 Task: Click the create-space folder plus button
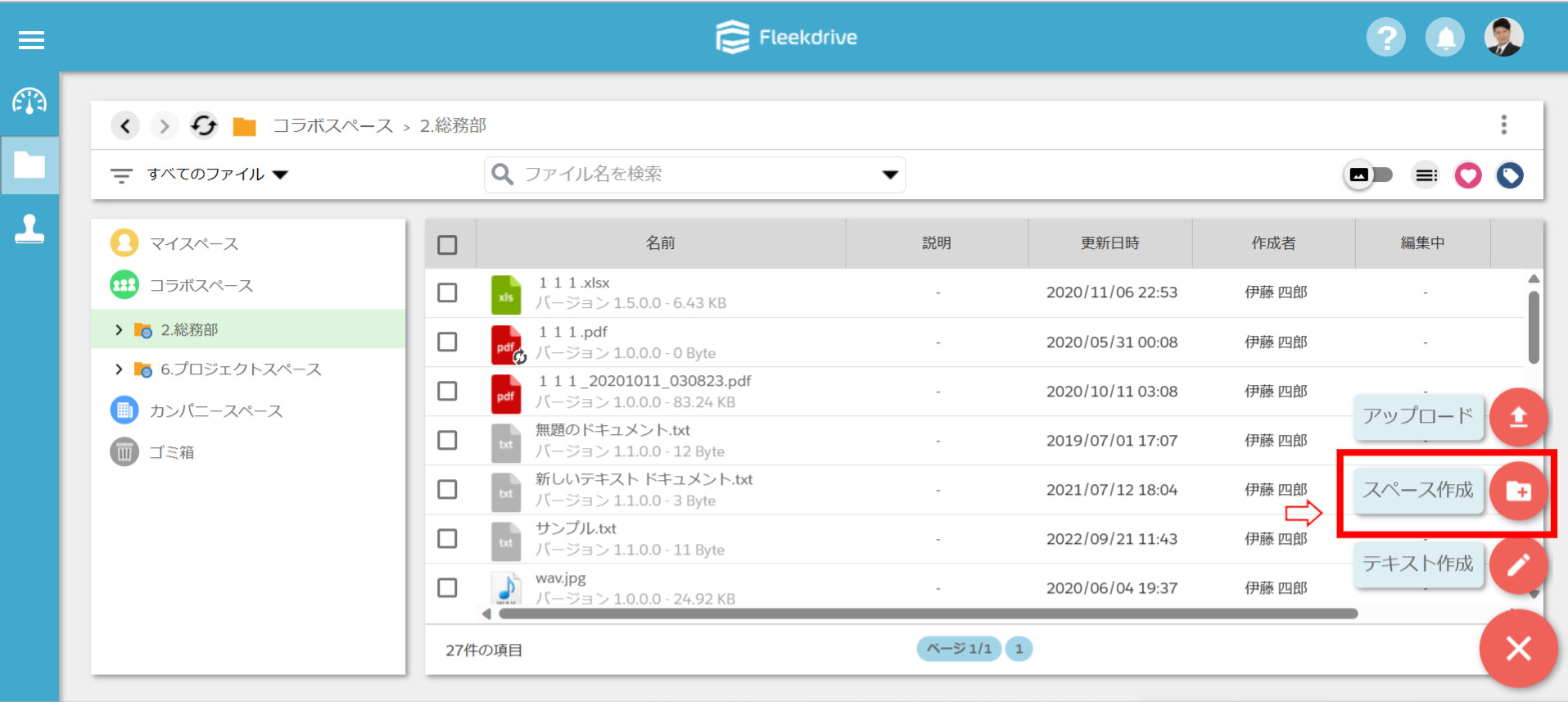point(1519,491)
